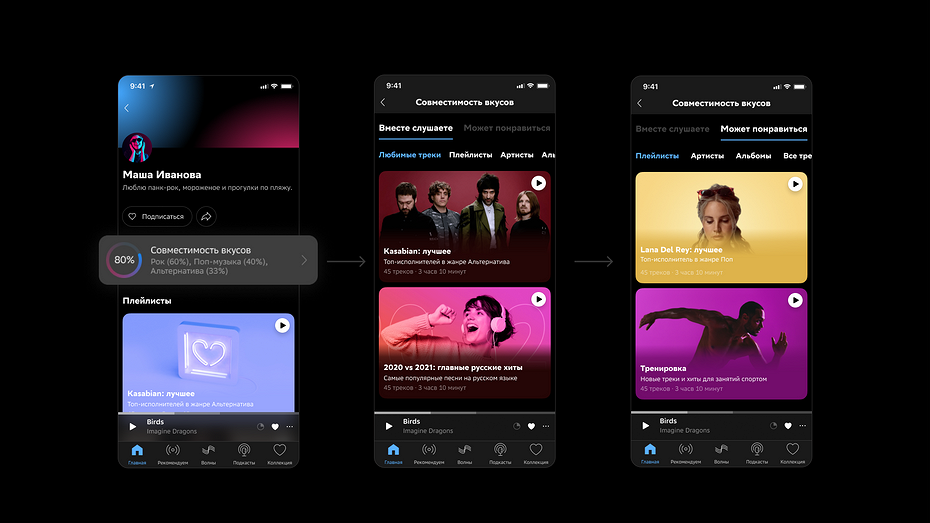930x523 pixels.
Task: Seek the right screen track progress bar
Action: [721, 412]
